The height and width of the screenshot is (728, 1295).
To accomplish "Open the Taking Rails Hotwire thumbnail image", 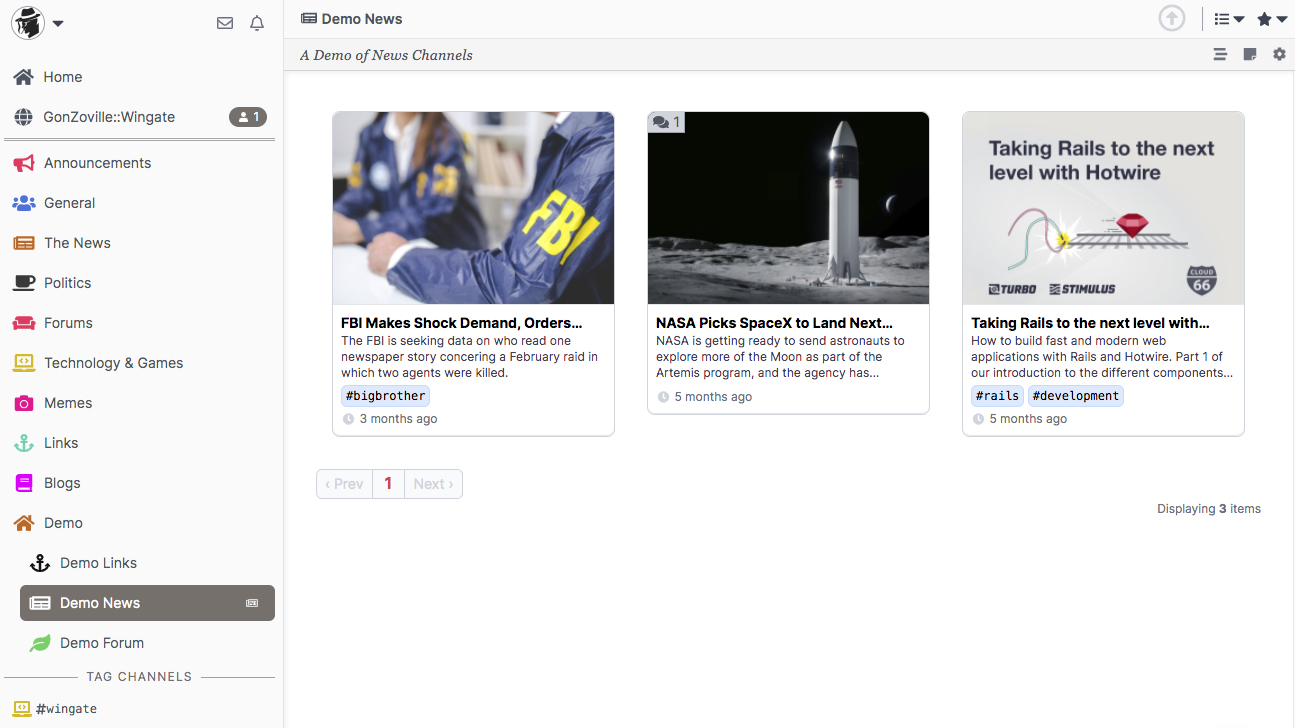I will coord(1103,208).
